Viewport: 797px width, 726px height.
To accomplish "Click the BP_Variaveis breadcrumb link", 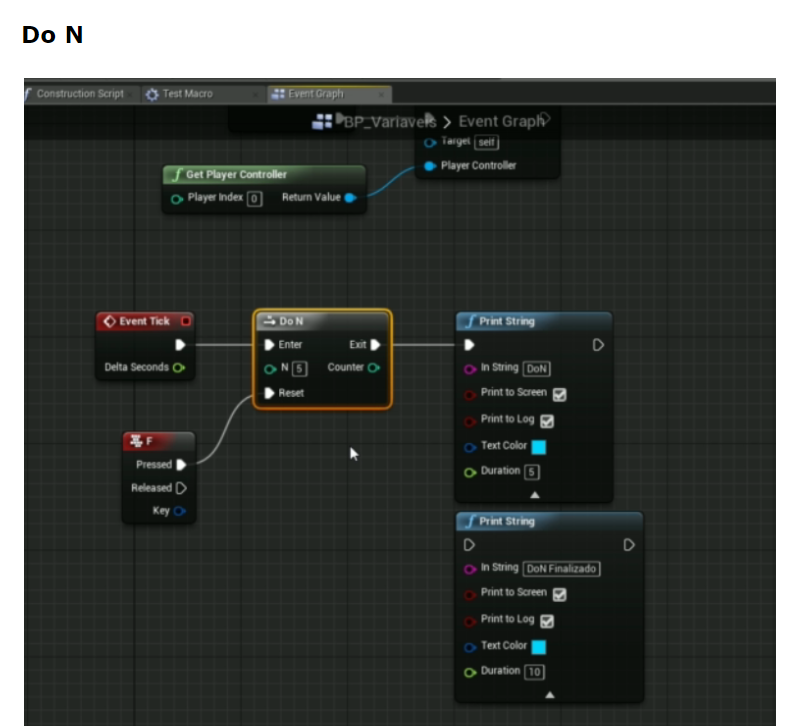I will [390, 122].
